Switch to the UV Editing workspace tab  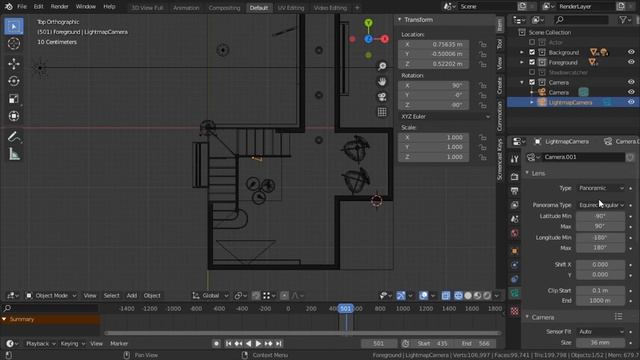[x=291, y=8]
